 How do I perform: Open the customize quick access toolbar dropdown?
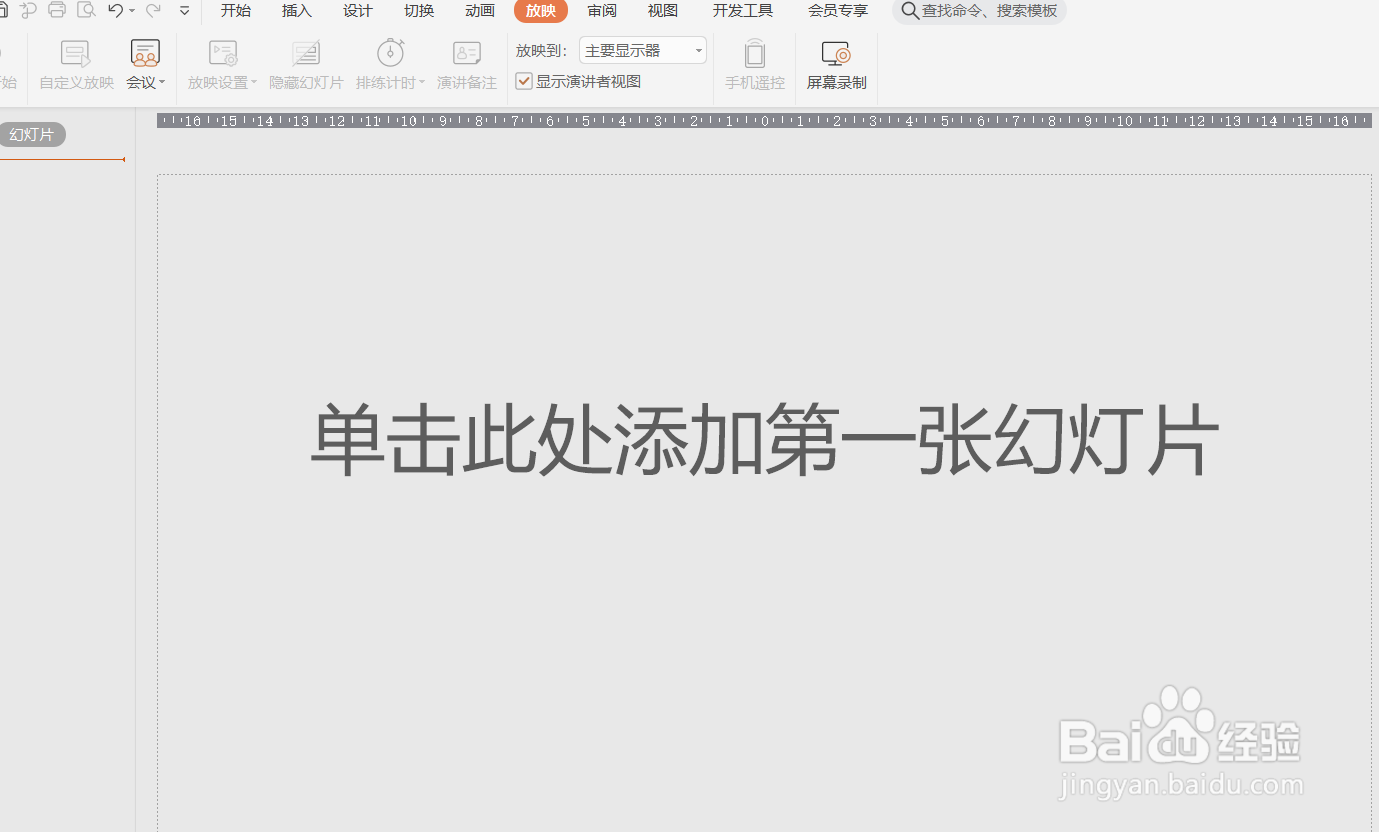[185, 11]
